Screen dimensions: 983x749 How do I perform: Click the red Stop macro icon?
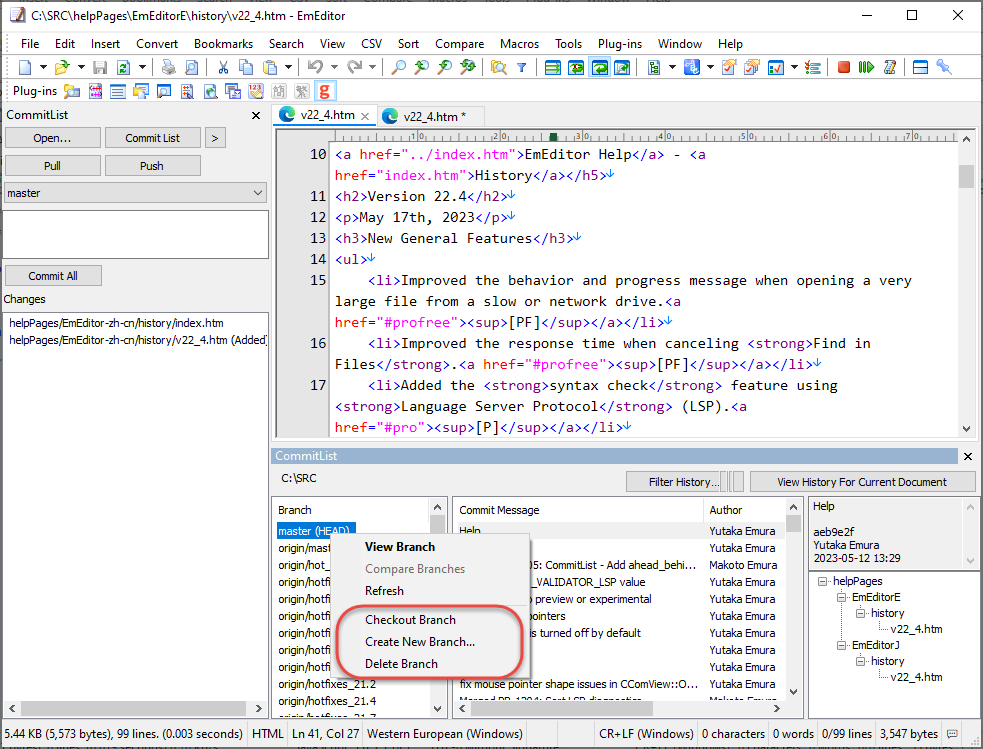844,67
